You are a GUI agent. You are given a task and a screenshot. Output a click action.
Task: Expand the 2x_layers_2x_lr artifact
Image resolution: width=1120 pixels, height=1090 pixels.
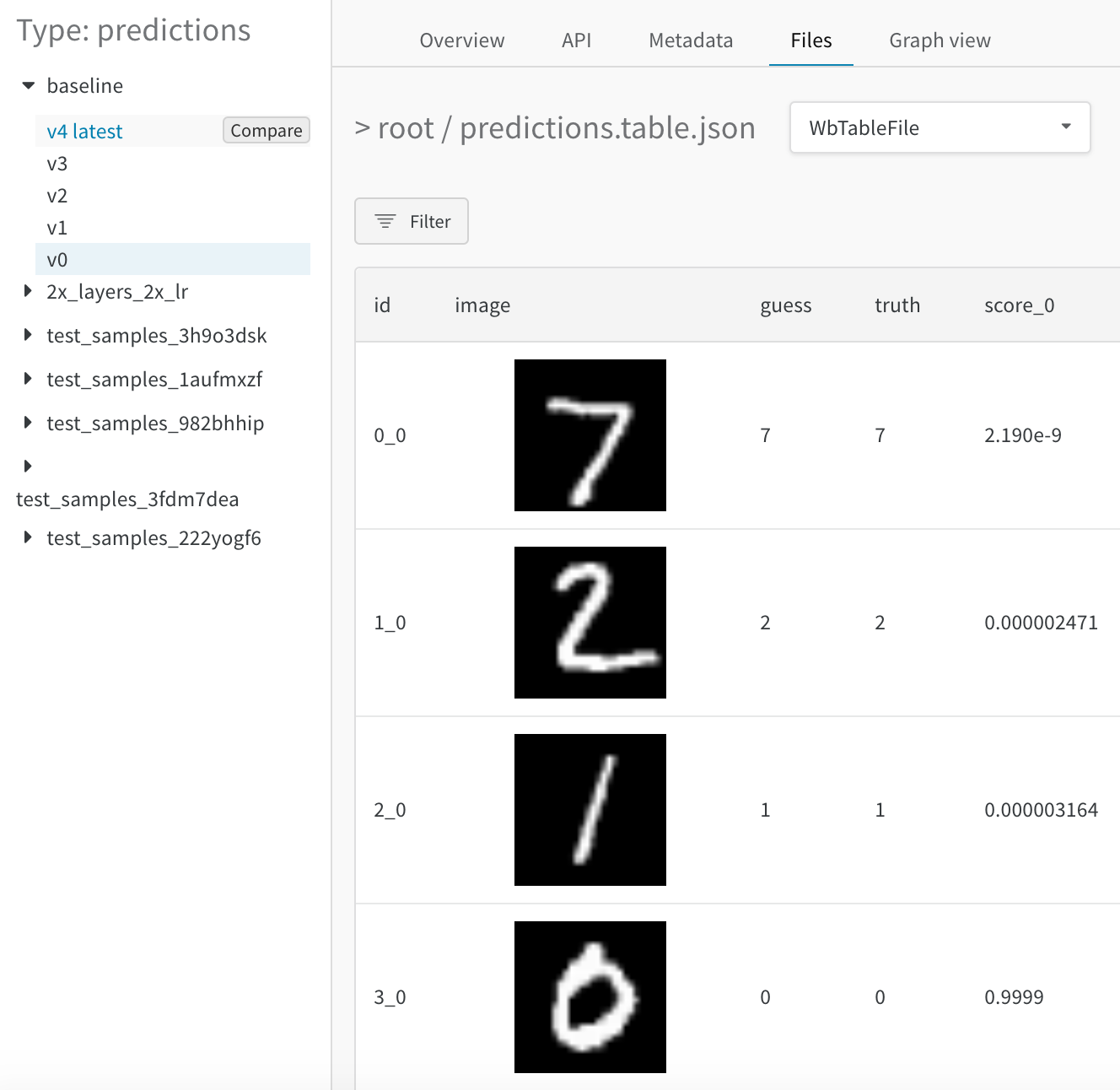pos(28,291)
